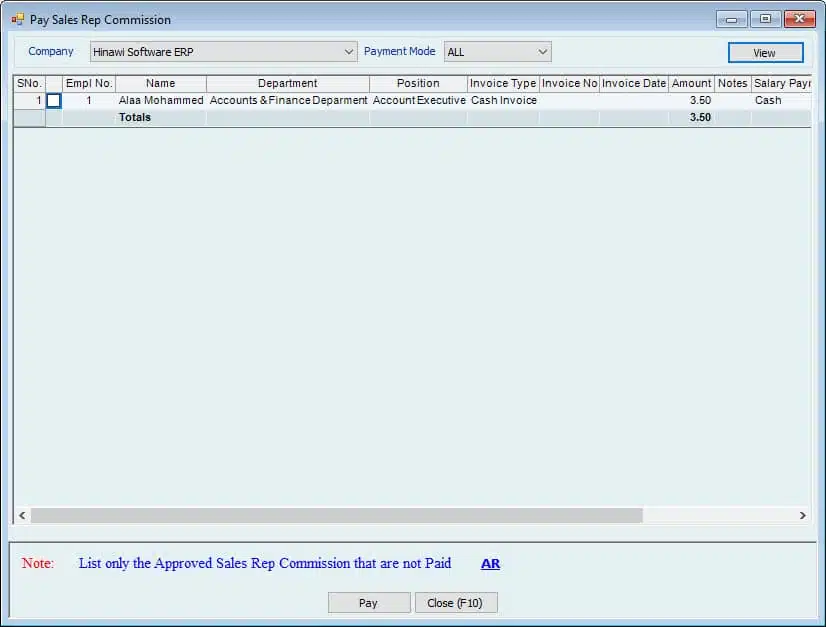Click the Totals row label

(135, 117)
